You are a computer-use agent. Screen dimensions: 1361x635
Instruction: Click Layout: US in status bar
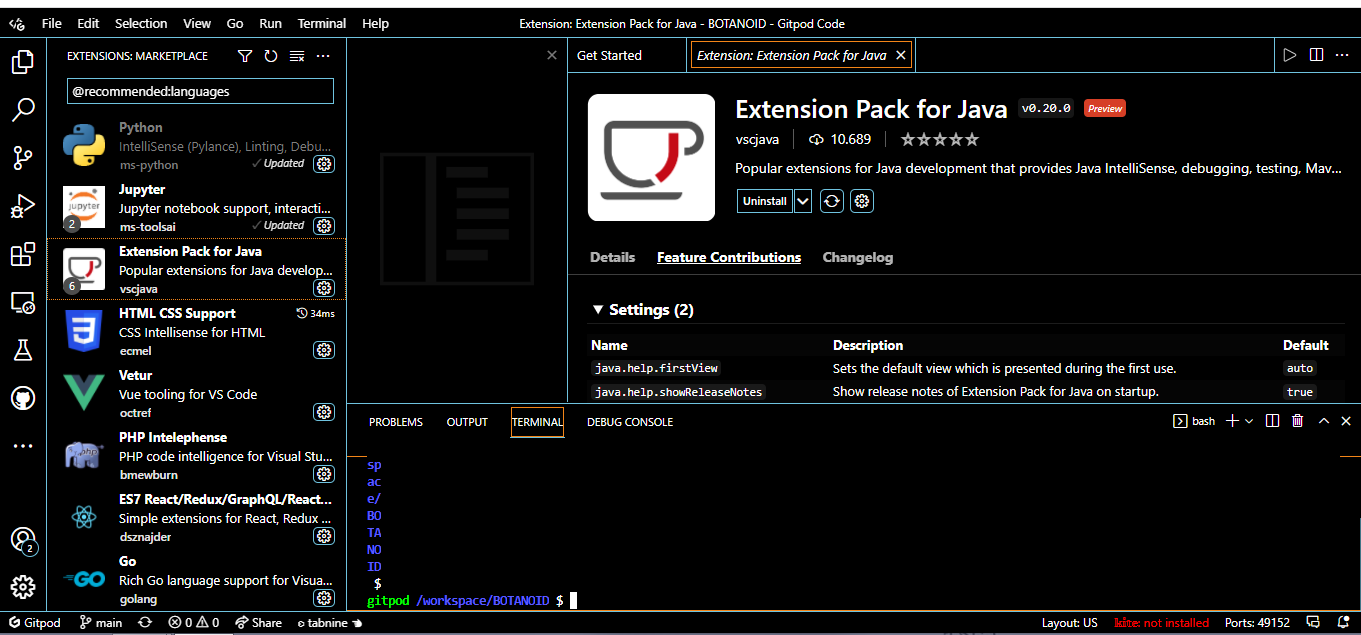[1069, 622]
